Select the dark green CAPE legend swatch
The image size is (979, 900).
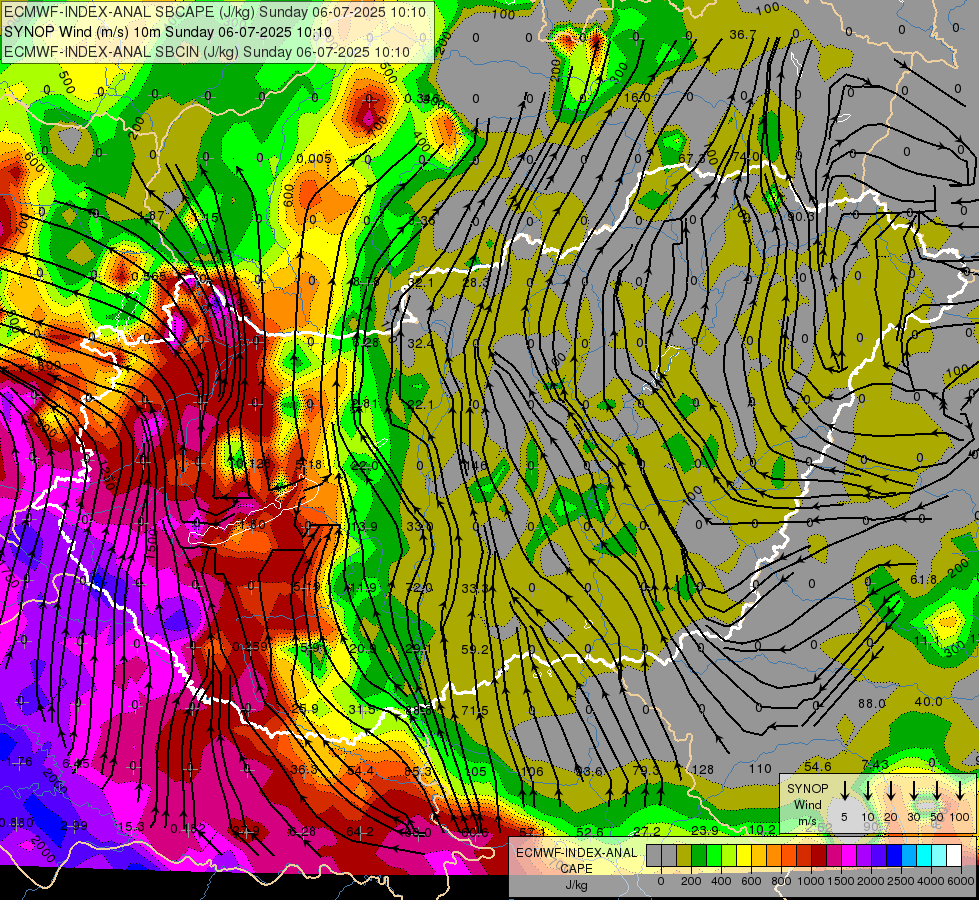699,855
